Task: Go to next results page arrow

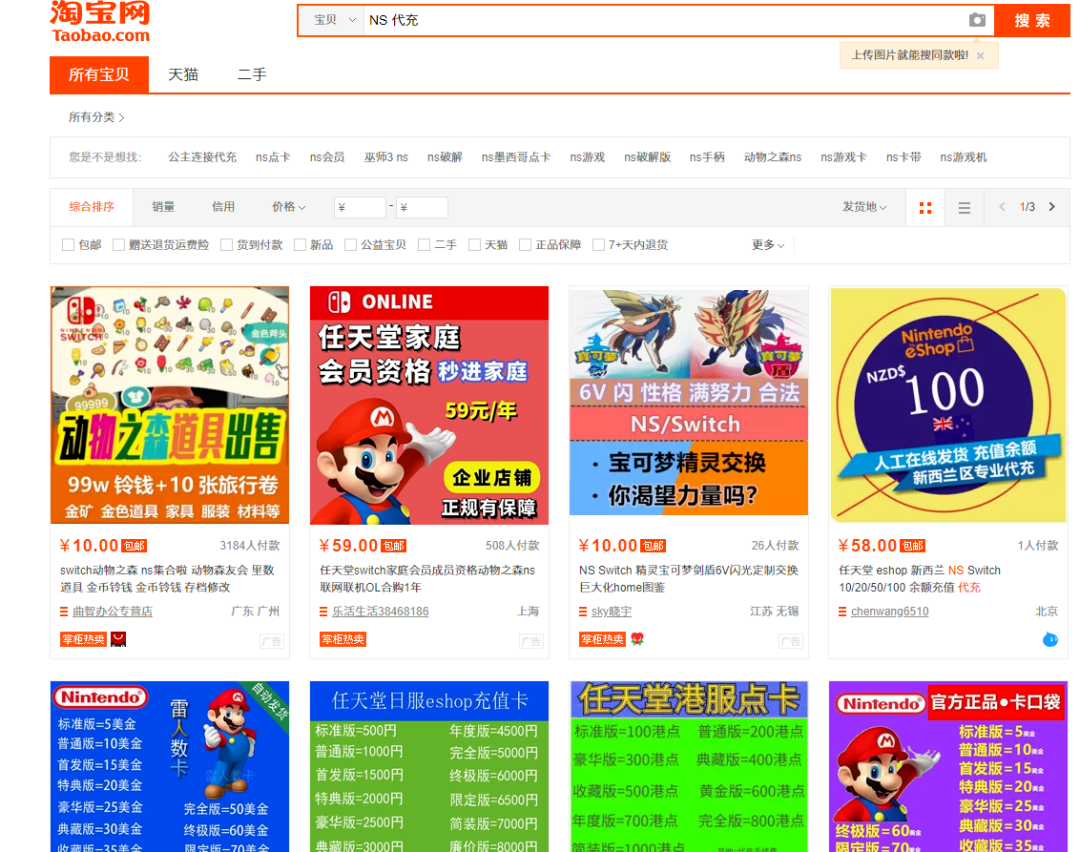Action: [1052, 207]
